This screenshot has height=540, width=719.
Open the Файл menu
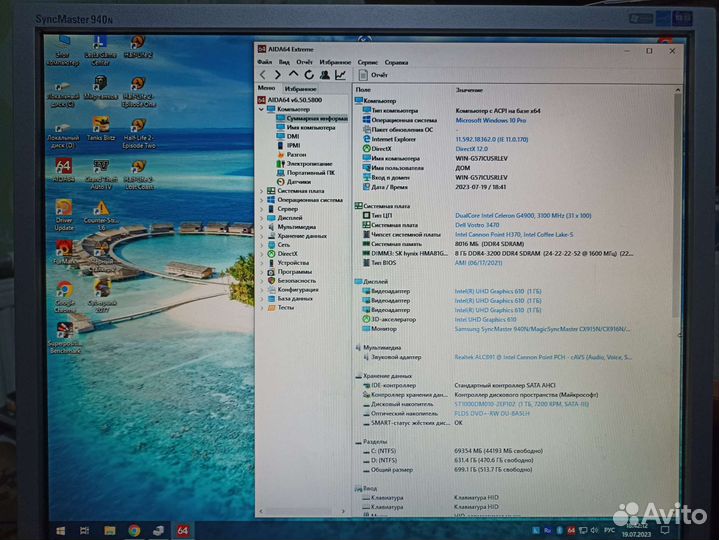pos(265,62)
